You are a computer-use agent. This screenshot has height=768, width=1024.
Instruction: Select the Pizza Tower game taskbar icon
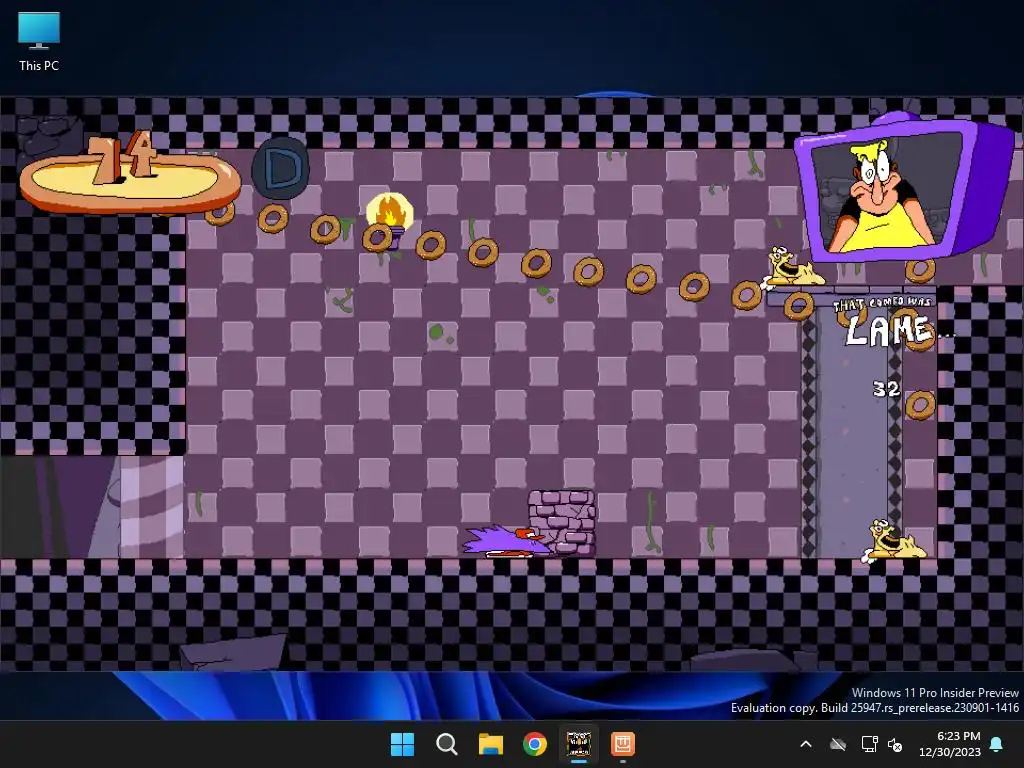[x=579, y=744]
